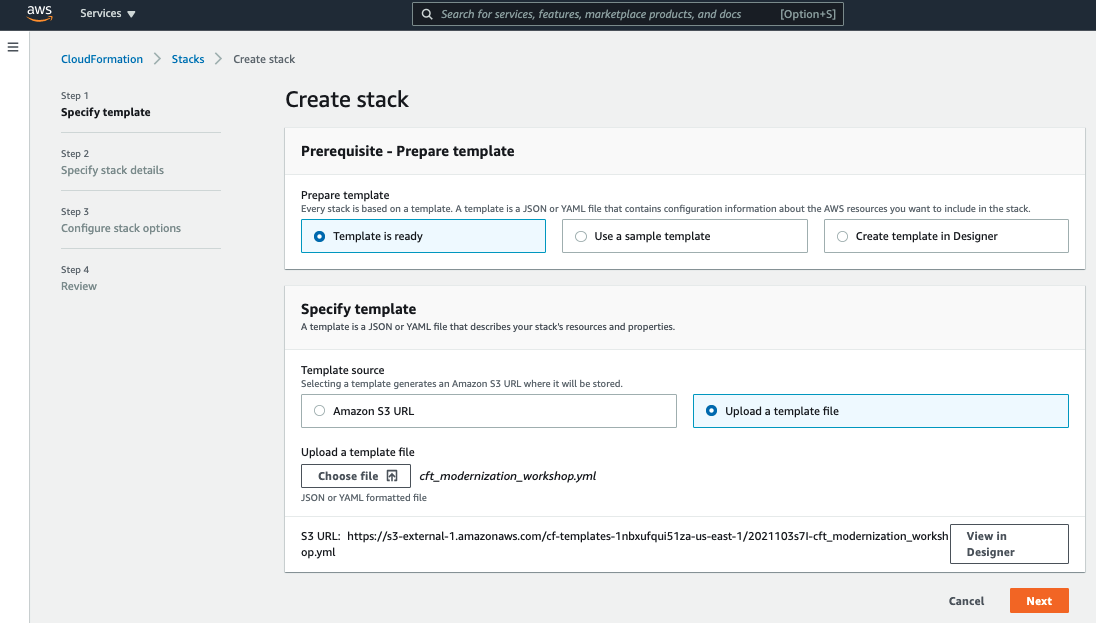This screenshot has width=1096, height=623.
Task: Select Upload a template file option
Action: pos(880,411)
